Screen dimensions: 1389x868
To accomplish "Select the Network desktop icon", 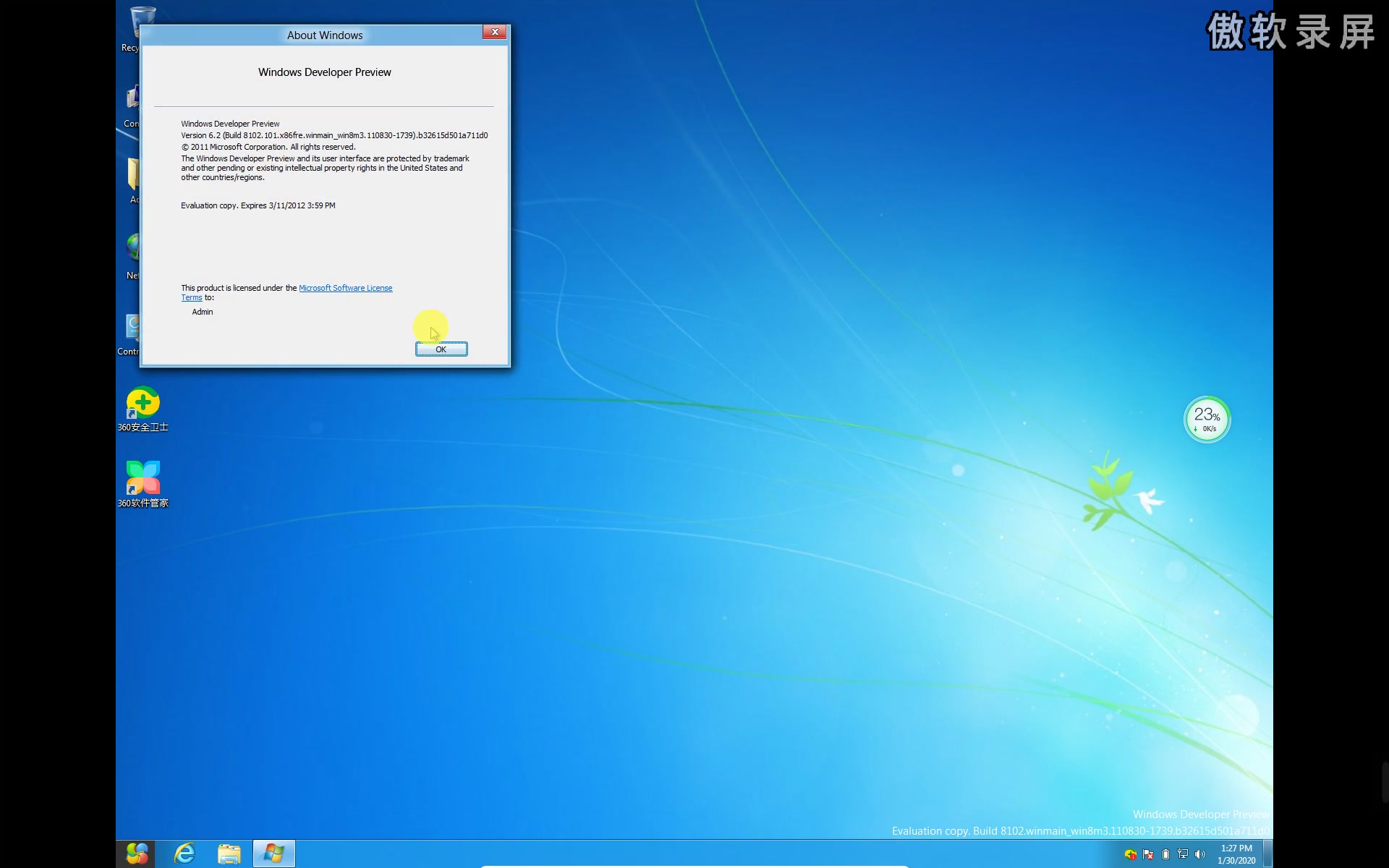I will click(132, 256).
